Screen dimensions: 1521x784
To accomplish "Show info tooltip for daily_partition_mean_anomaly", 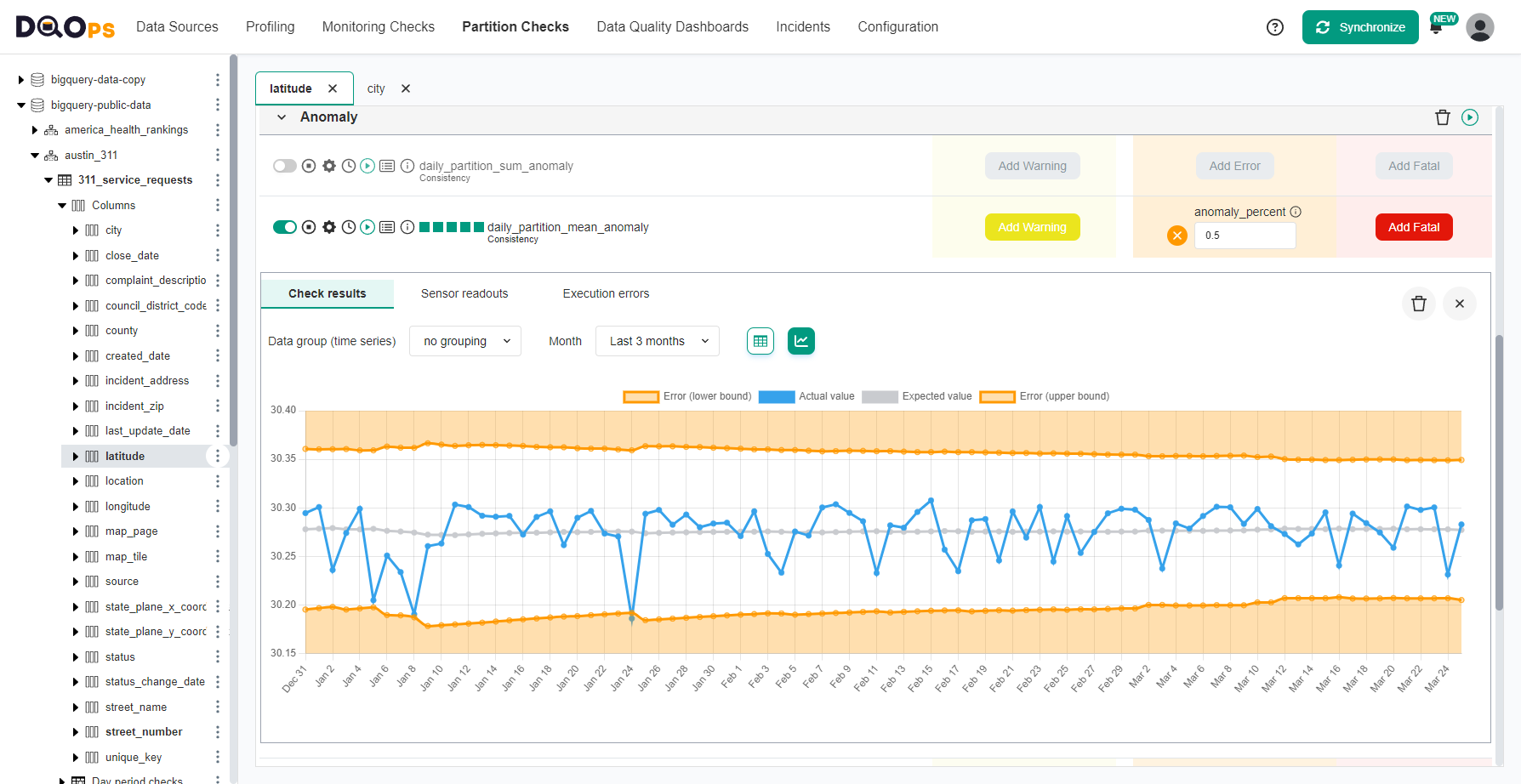I will (x=407, y=227).
